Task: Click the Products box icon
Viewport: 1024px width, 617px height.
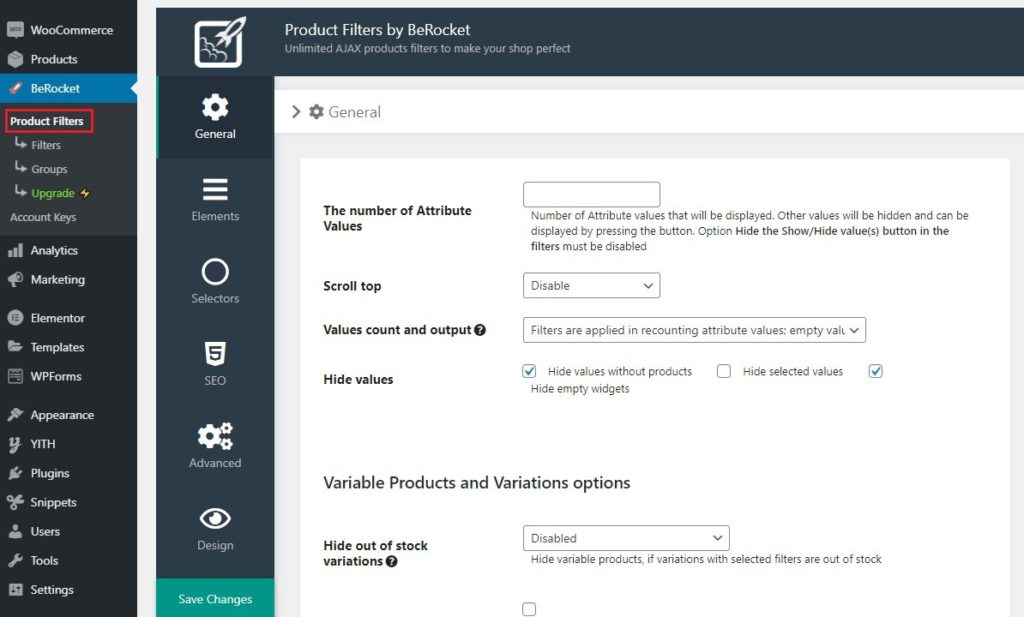Action: pyautogui.click(x=15, y=59)
